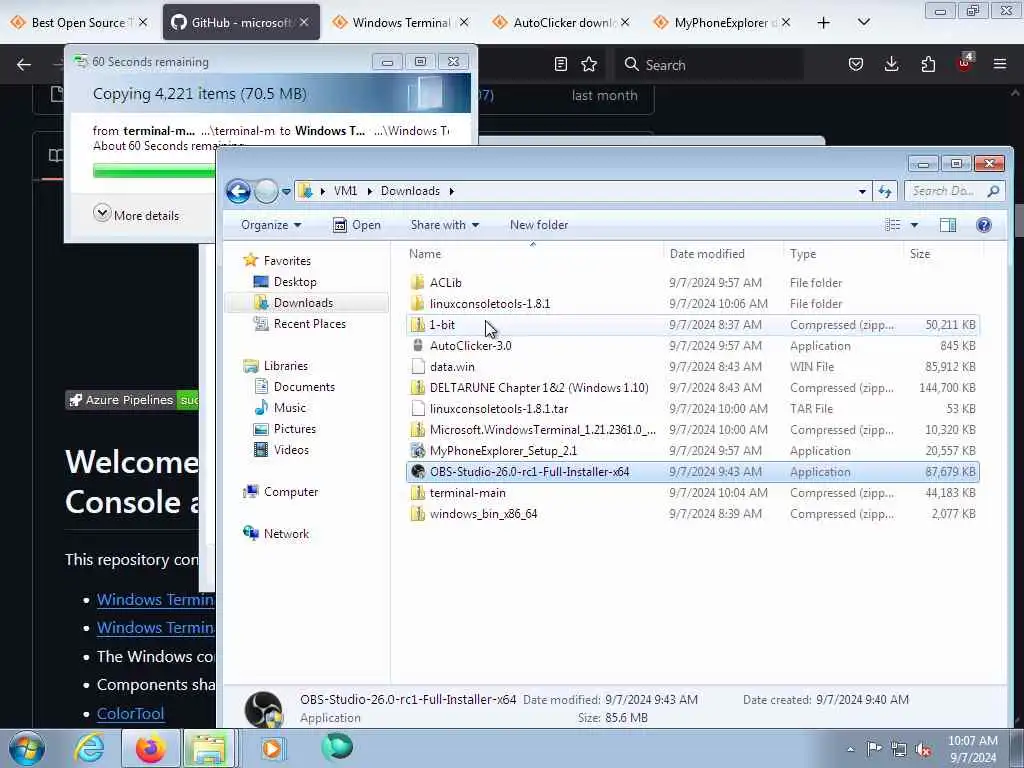Click the Open toolbar button
Screen dimensions: 1024x768
pyautogui.click(x=357, y=225)
